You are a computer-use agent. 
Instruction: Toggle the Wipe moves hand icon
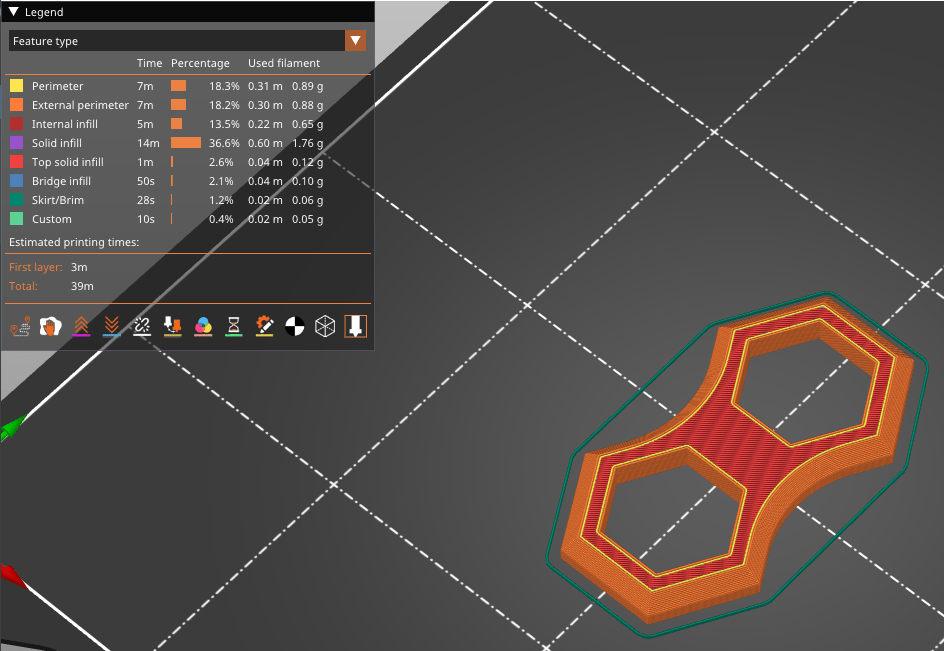coord(49,326)
